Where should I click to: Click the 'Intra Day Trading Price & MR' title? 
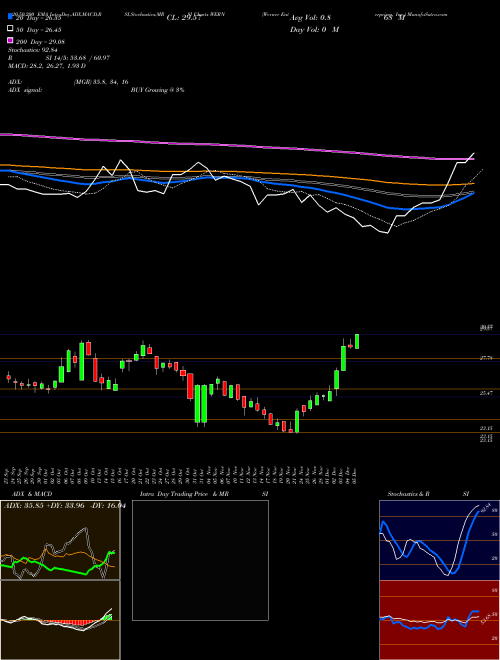(x=184, y=494)
